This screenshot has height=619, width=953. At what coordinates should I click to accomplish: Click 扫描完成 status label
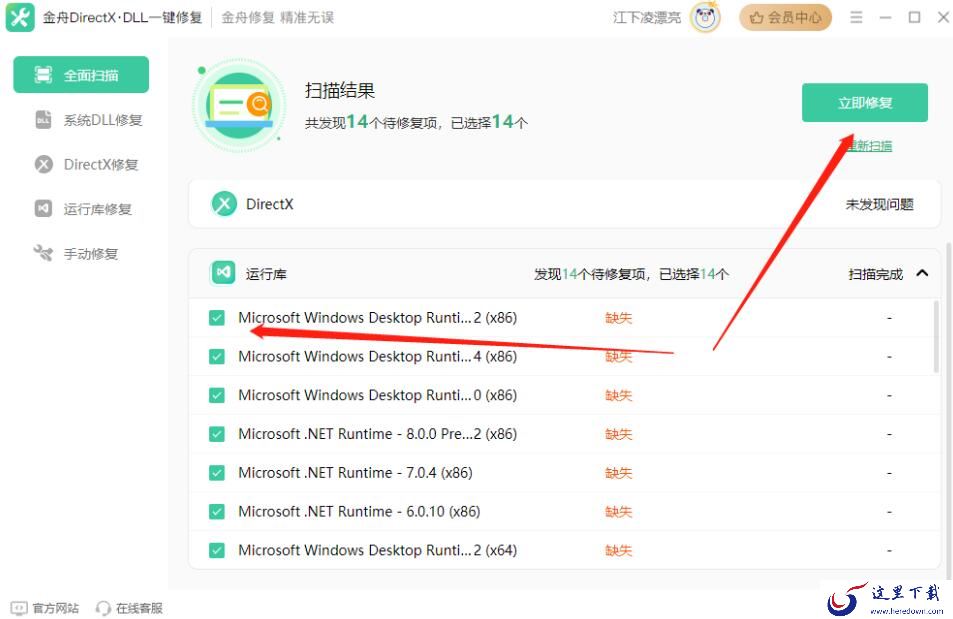(x=876, y=274)
